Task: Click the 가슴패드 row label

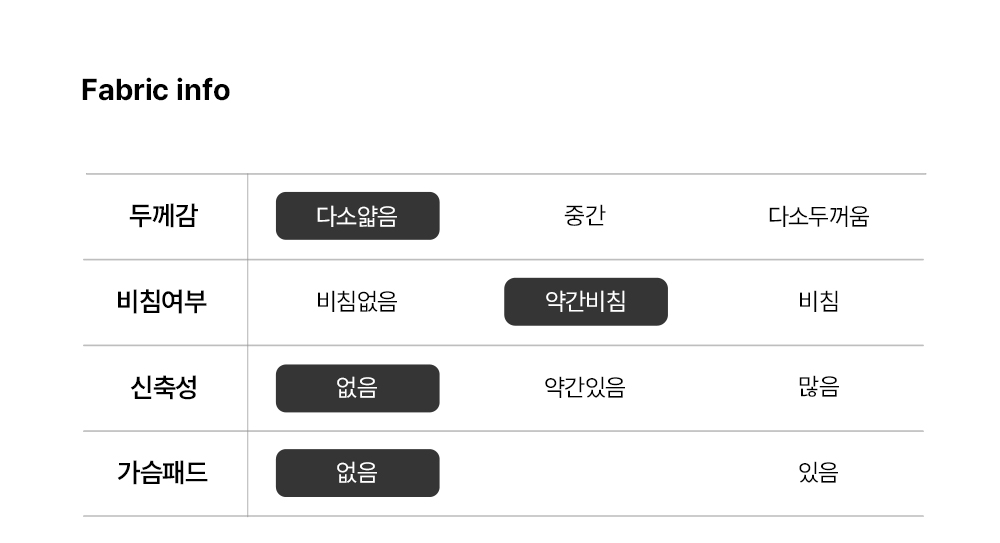Action: (162, 473)
